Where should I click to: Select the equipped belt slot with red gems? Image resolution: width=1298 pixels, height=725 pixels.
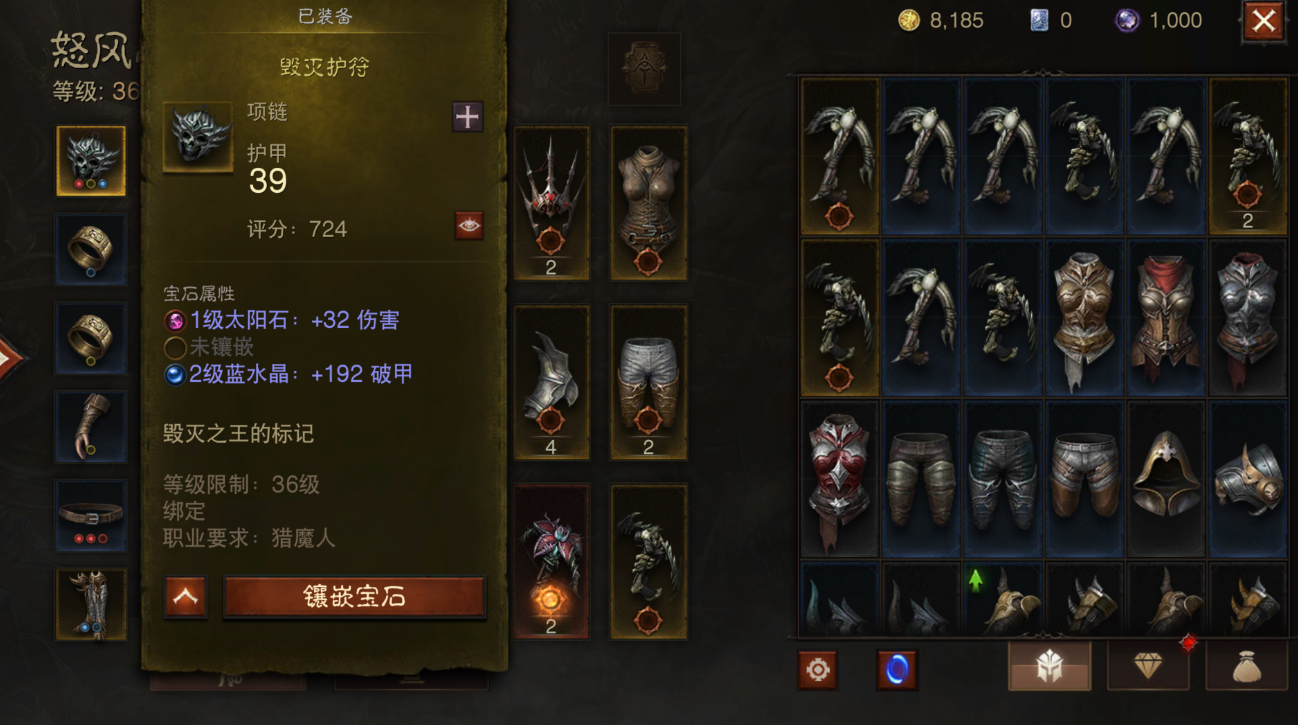click(91, 516)
